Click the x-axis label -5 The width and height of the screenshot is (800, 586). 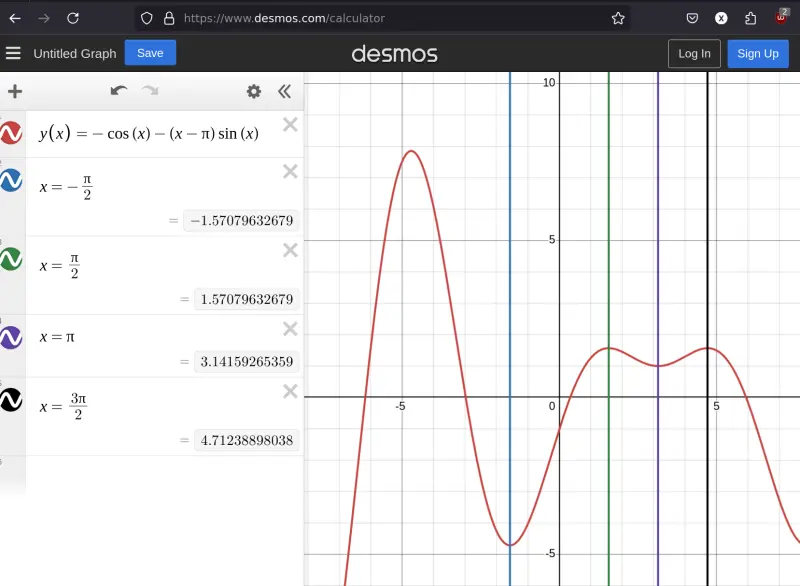point(401,406)
